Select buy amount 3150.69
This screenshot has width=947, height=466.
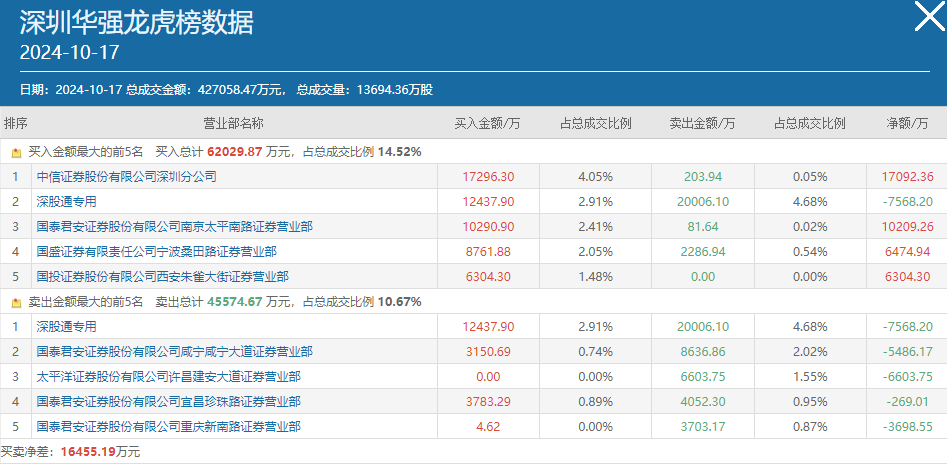coord(488,352)
